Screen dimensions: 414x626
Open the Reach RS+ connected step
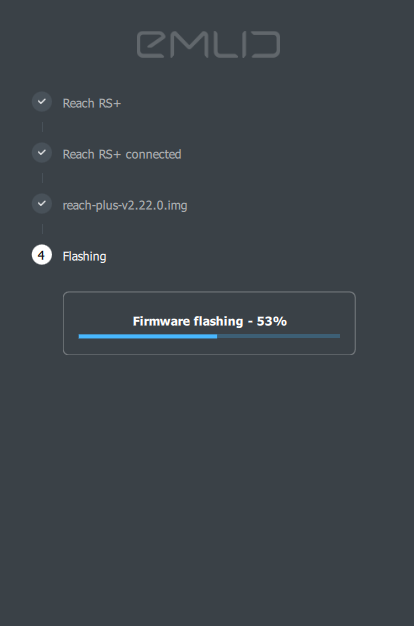[x=122, y=155]
